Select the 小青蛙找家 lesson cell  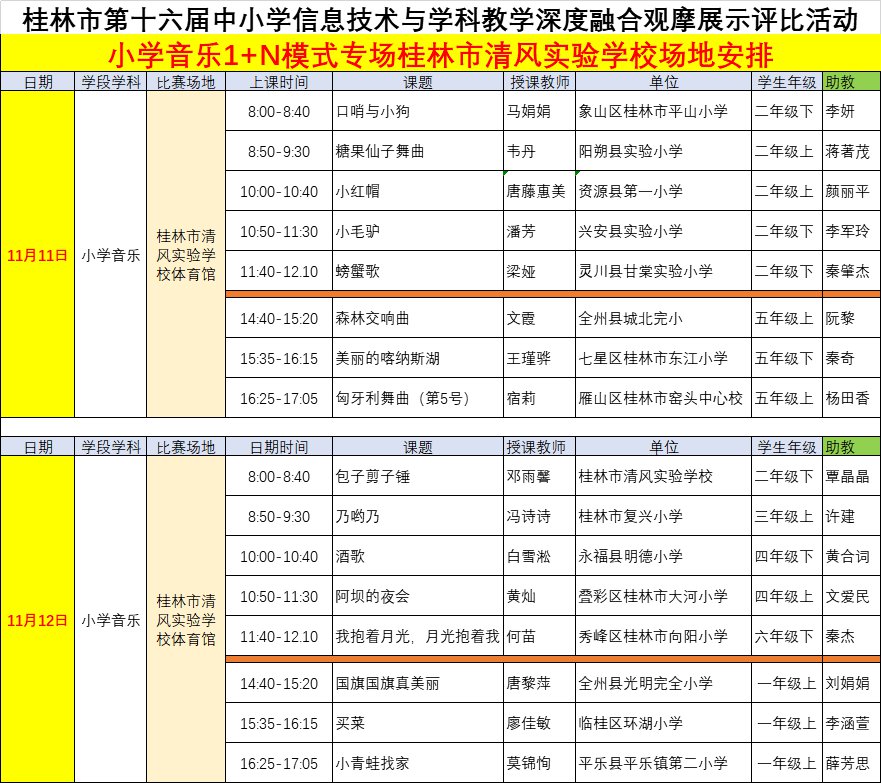(x=372, y=763)
